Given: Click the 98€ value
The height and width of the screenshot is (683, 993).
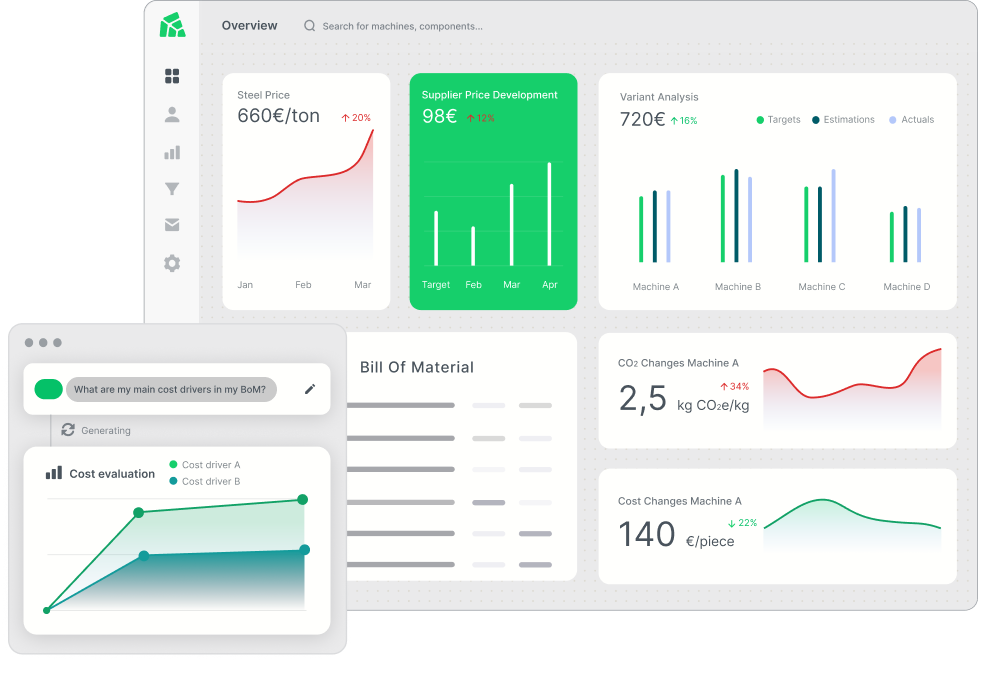Looking at the screenshot, I should pos(440,117).
